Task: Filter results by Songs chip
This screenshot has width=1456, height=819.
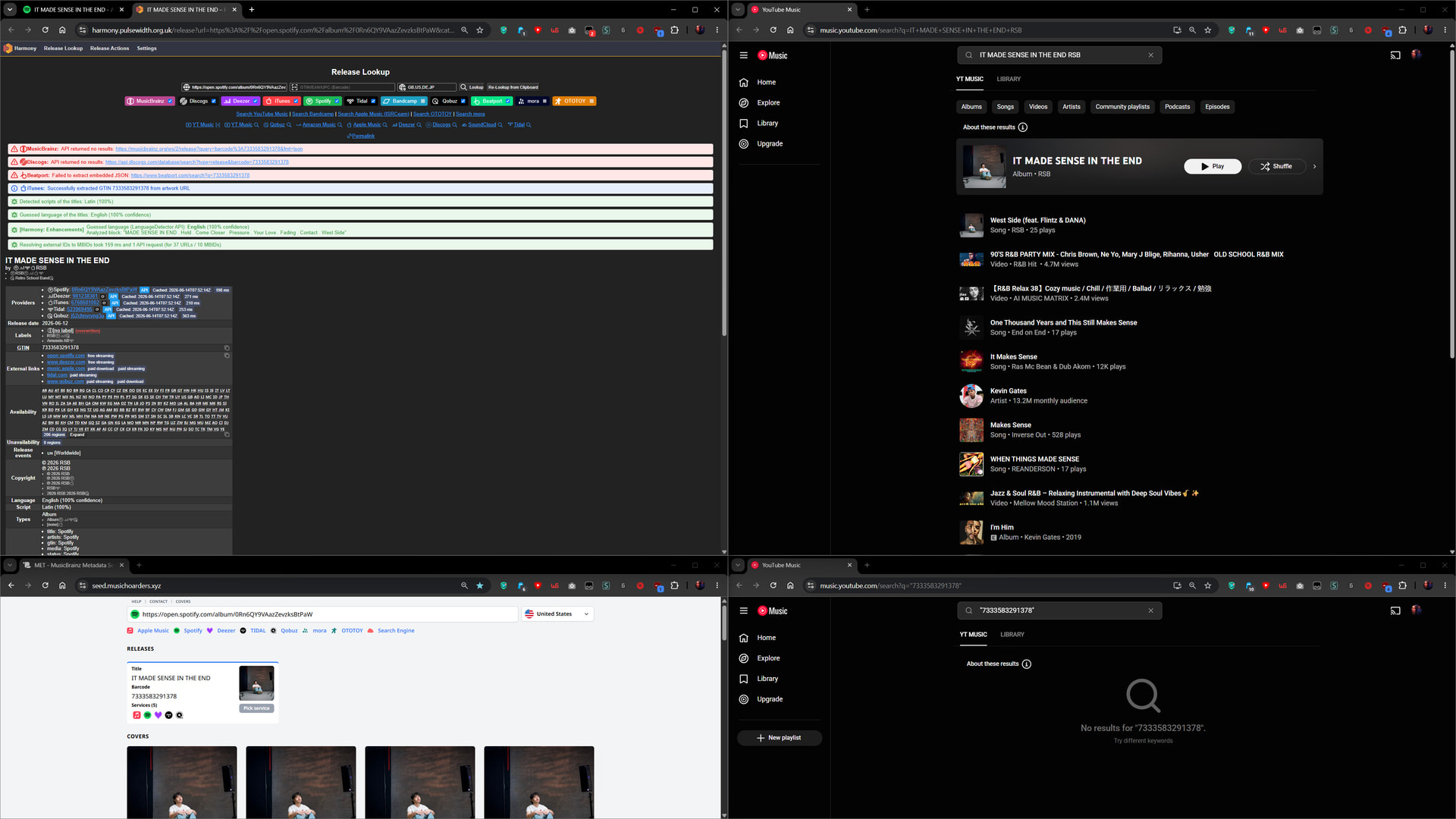Action: click(1006, 107)
